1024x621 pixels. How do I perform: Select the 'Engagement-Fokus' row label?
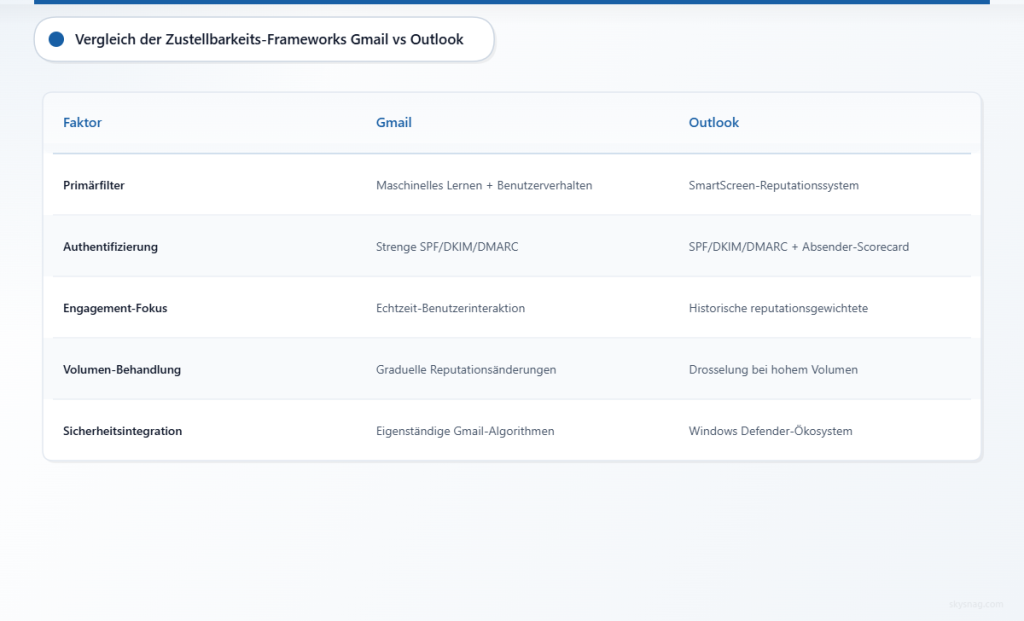point(115,308)
